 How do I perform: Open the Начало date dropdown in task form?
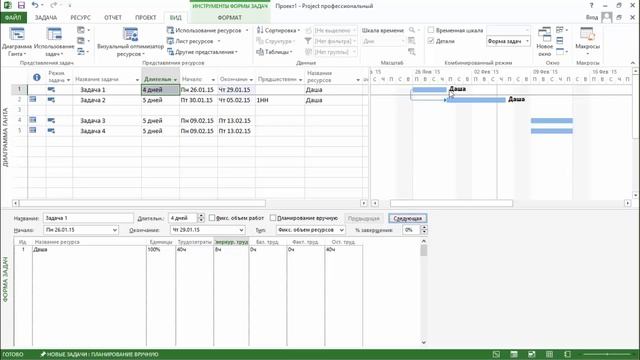tap(115, 230)
